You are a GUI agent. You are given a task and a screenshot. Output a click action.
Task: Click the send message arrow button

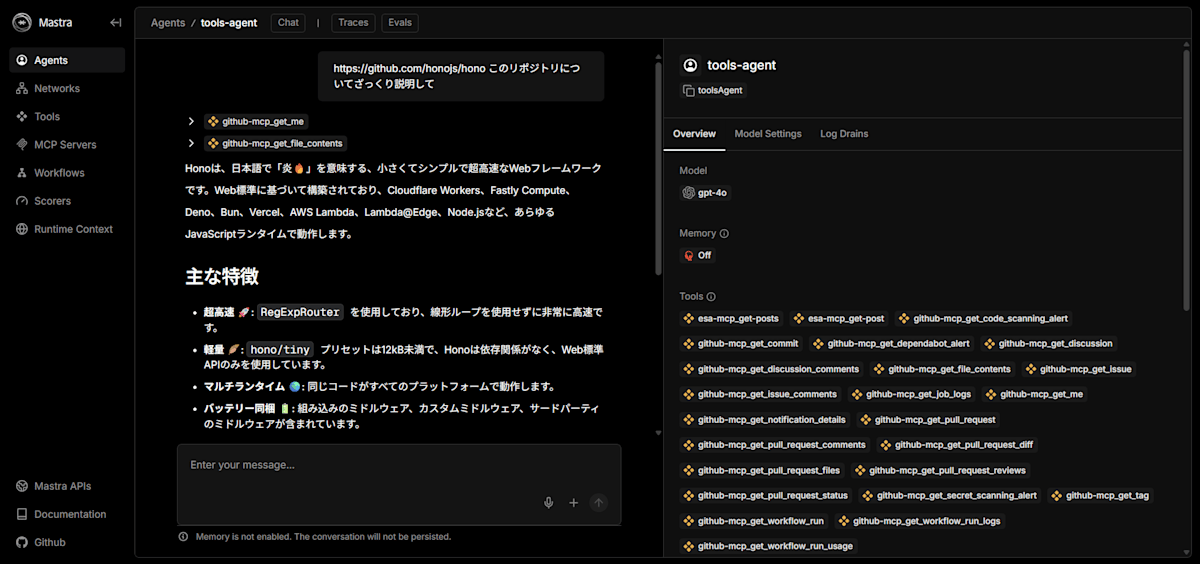[x=599, y=503]
